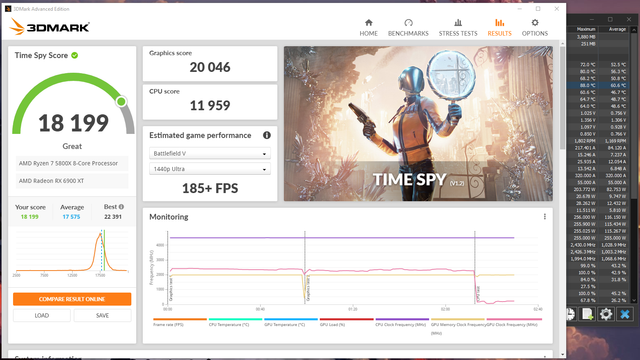
Task: Maximize the 3DMark window
Action: coord(538,9)
